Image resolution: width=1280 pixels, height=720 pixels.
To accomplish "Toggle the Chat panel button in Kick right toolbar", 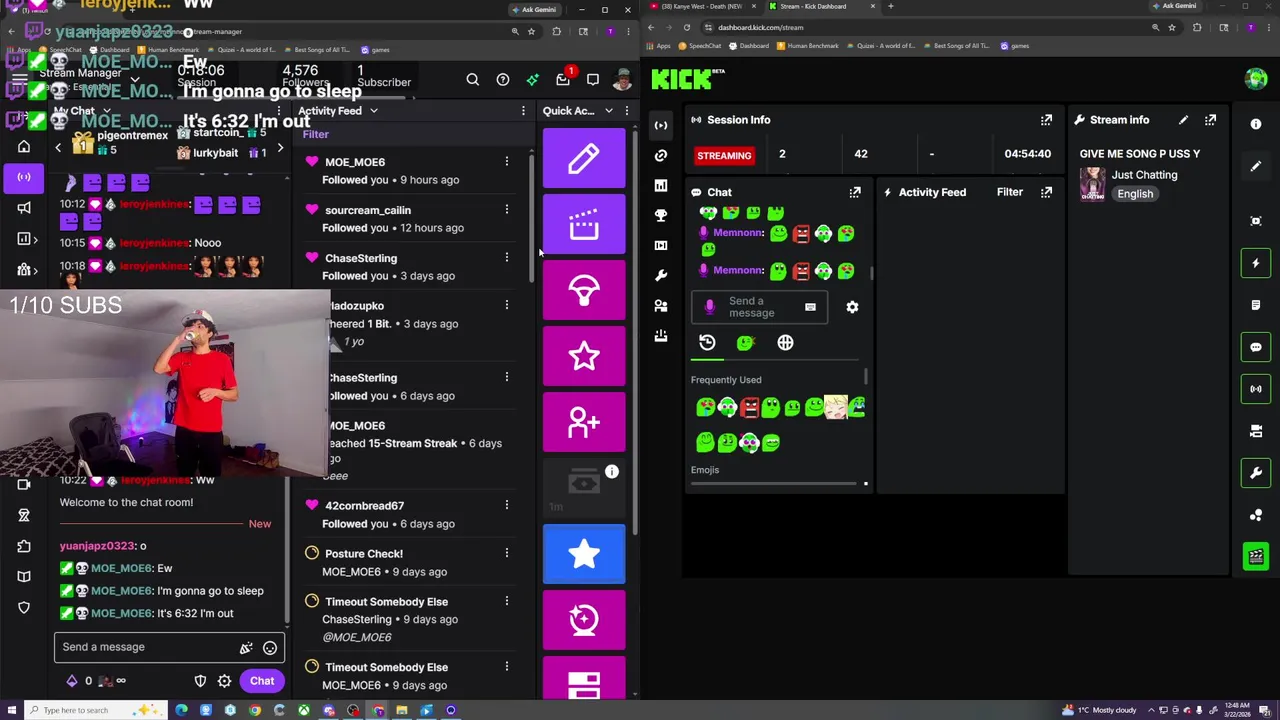I will point(1256,347).
